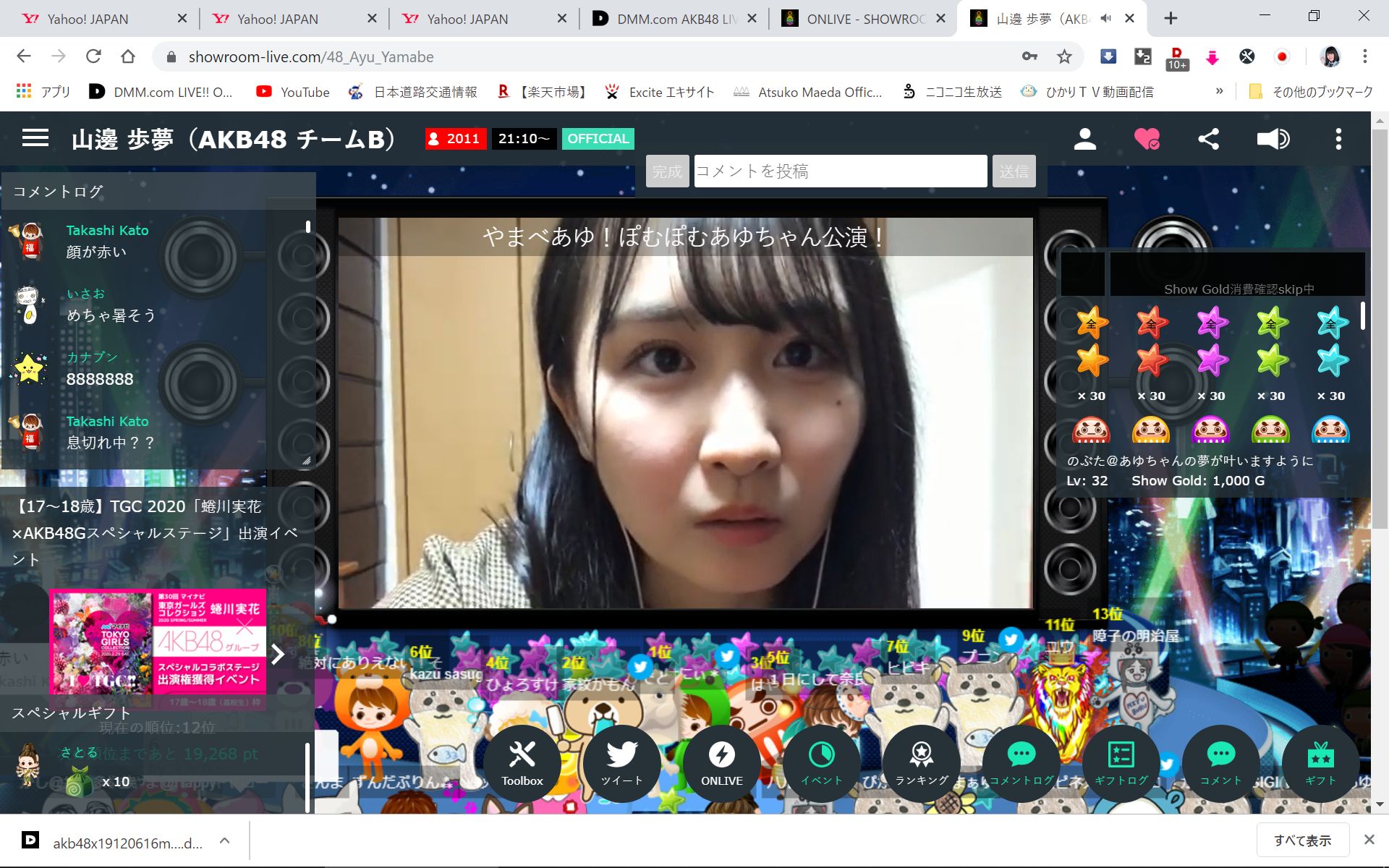Advance the event banner with right chevron
The image size is (1389, 868).
[279, 654]
